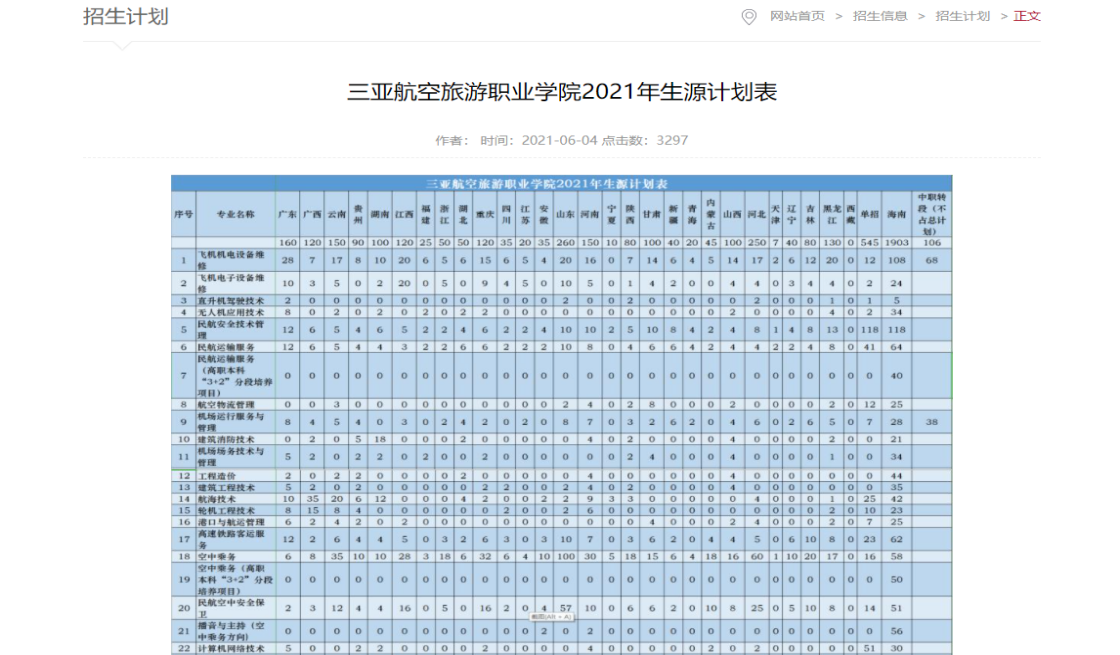Select the 广东 column header
This screenshot has height=655, width=1120.
(x=288, y=214)
